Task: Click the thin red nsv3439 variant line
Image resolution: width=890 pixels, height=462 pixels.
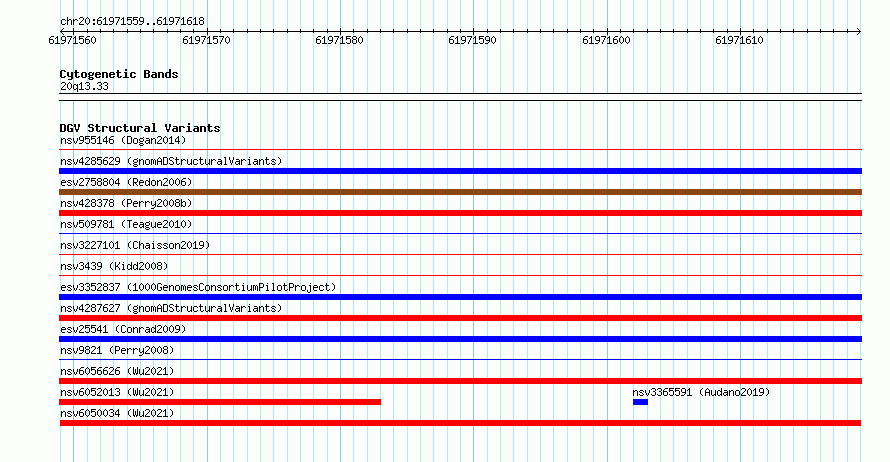Action: coord(460,276)
